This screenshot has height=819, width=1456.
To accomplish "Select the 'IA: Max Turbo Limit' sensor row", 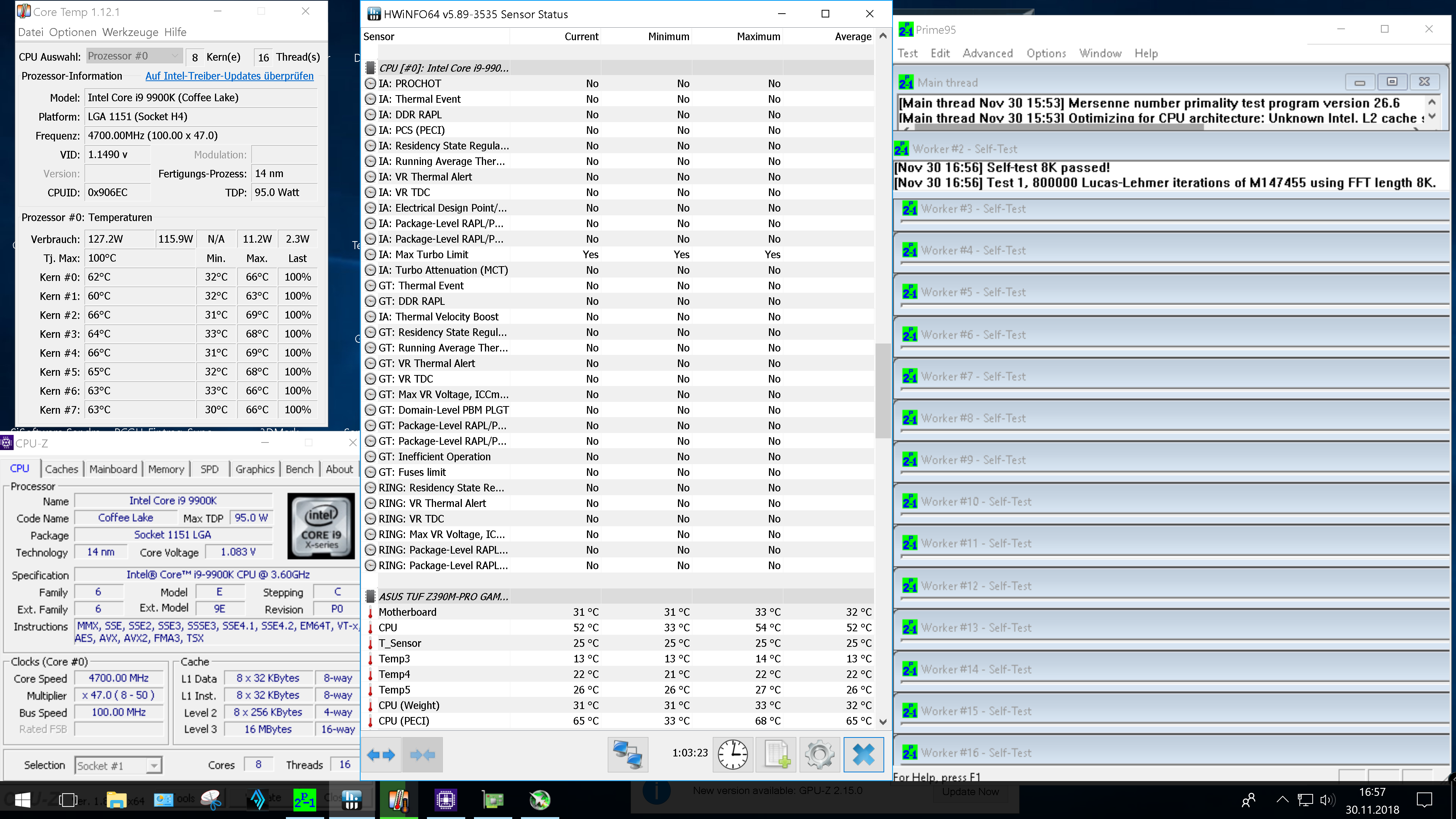I will [618, 255].
